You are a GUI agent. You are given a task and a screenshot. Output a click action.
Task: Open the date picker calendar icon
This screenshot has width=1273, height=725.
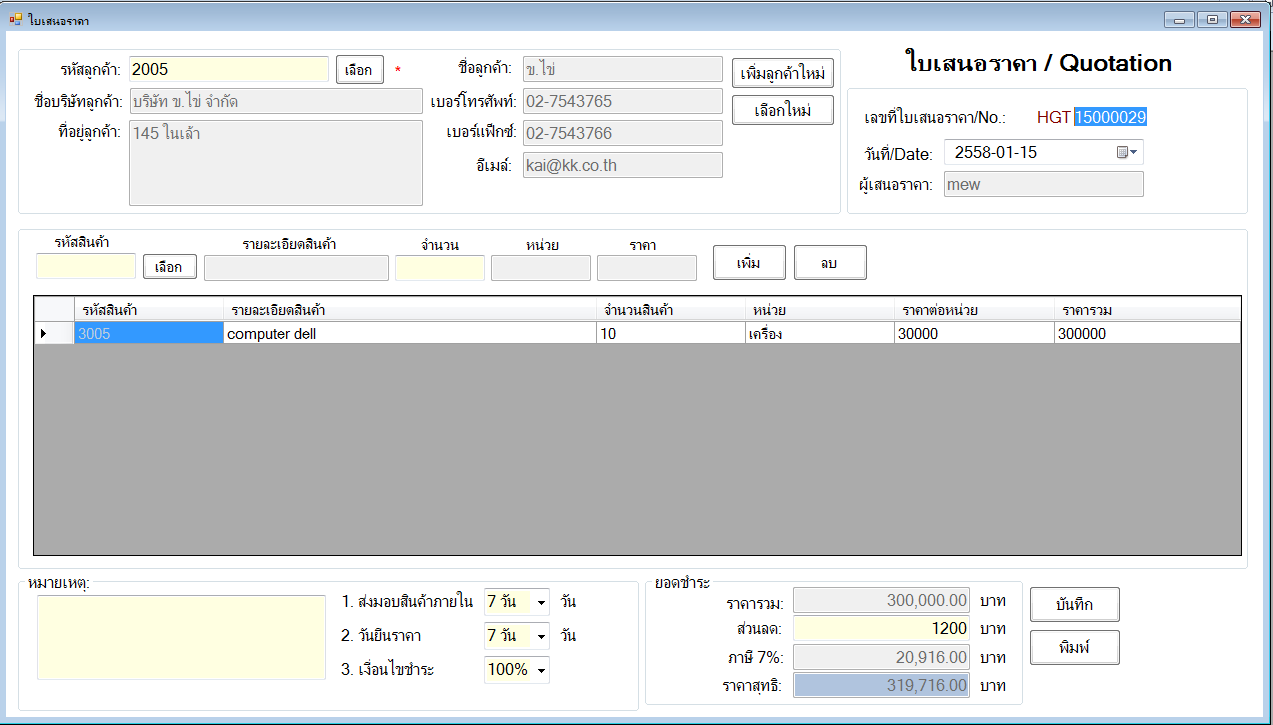pos(1127,153)
